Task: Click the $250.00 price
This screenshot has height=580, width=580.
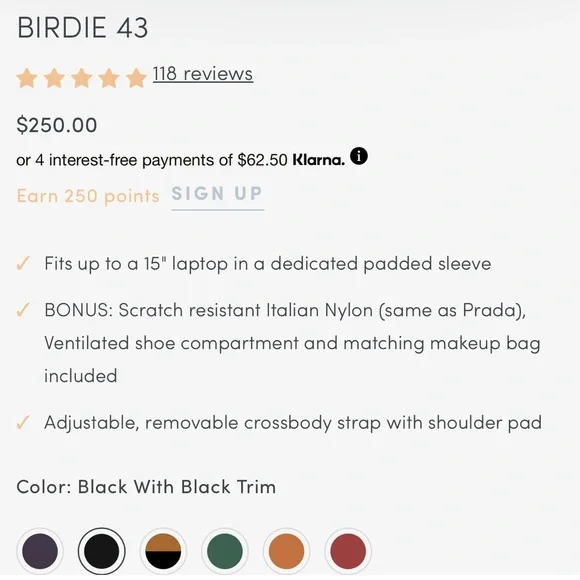Action: (x=57, y=125)
